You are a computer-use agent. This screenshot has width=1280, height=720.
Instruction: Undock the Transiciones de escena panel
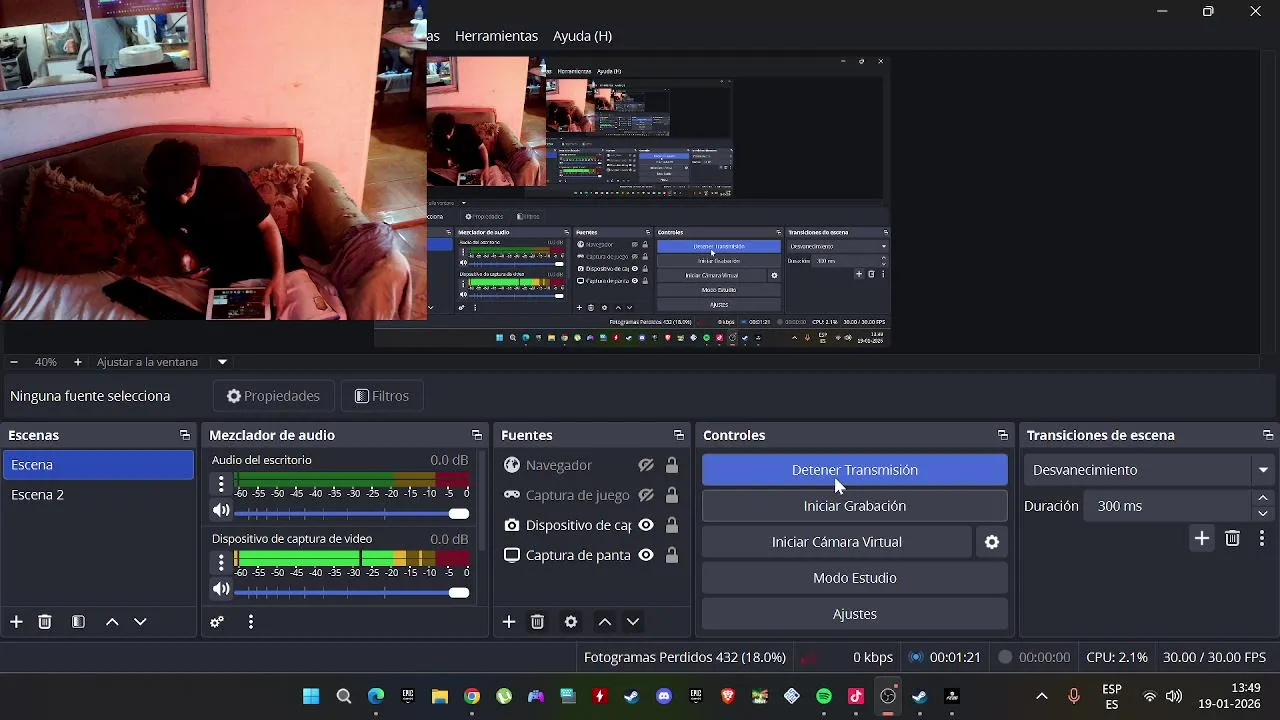point(1268,435)
